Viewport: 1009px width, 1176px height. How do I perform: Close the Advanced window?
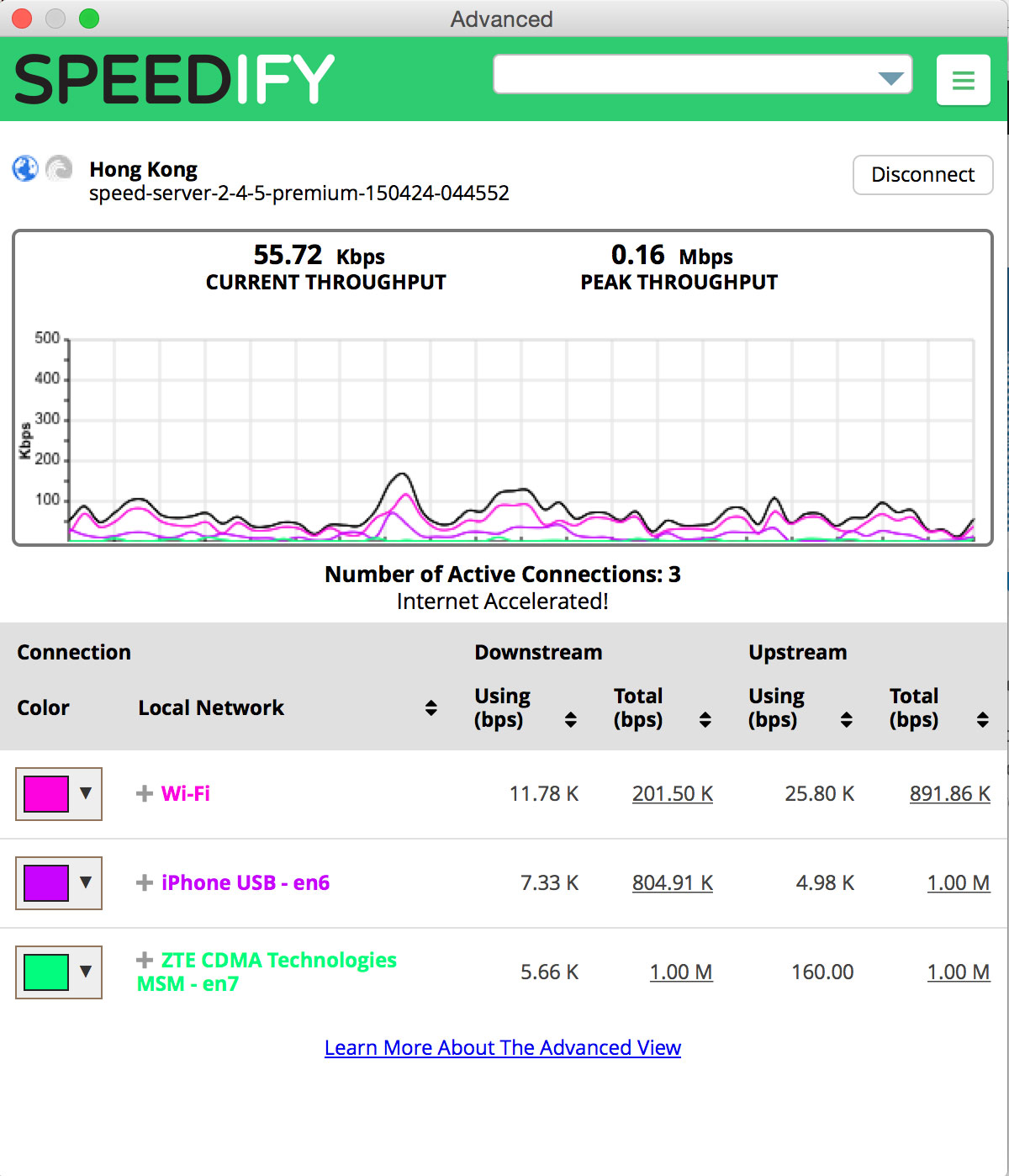(22, 19)
